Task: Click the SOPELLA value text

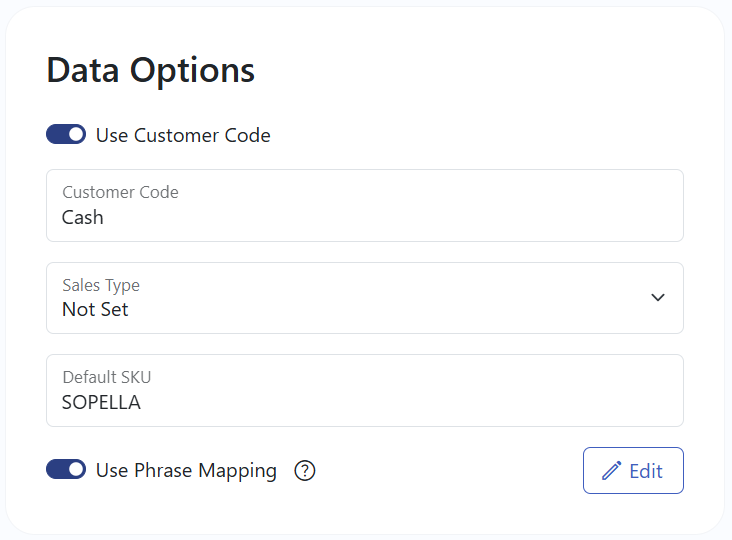Action: pos(101,402)
